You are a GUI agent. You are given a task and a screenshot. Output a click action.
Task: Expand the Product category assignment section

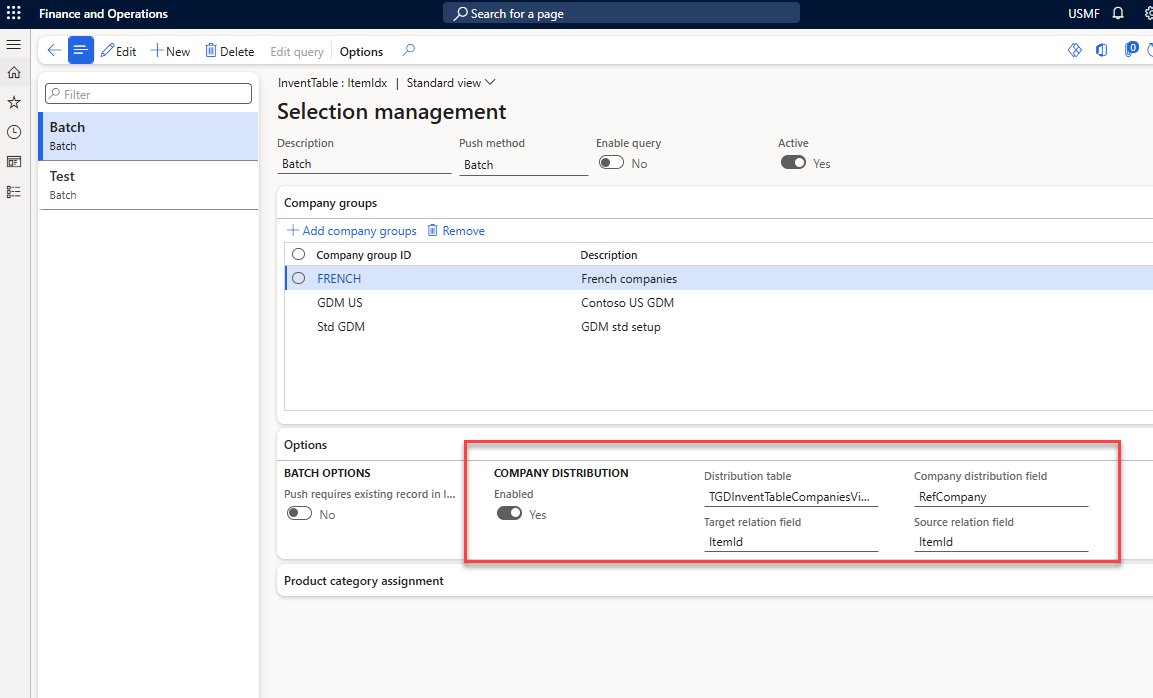[x=364, y=581]
